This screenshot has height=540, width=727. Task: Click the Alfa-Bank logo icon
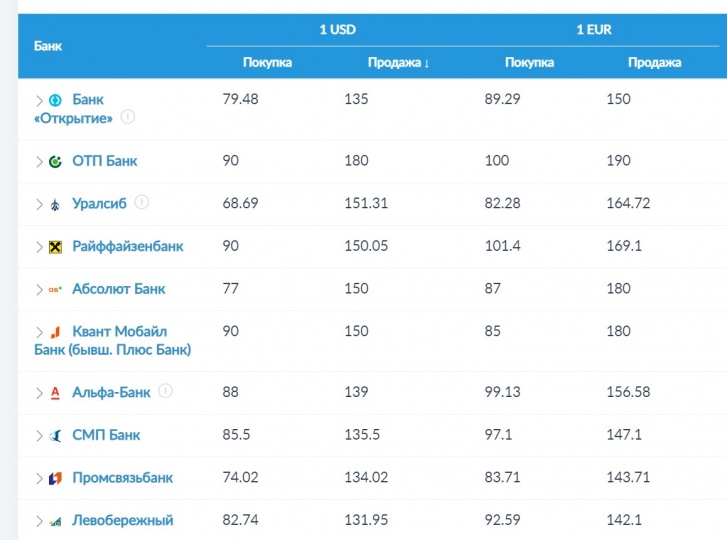tap(56, 393)
